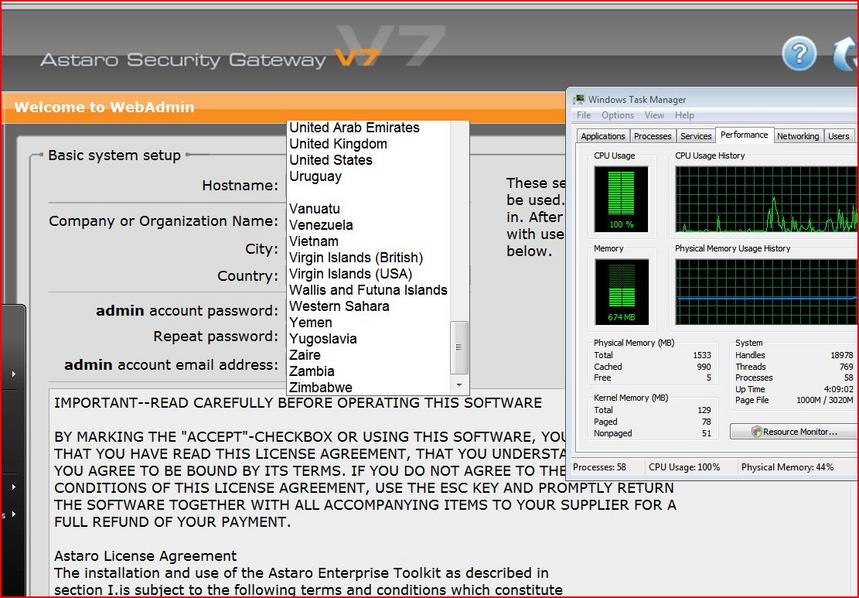859x598 pixels.
Task: Click the Welcome to WebAdmin header
Action: [104, 107]
